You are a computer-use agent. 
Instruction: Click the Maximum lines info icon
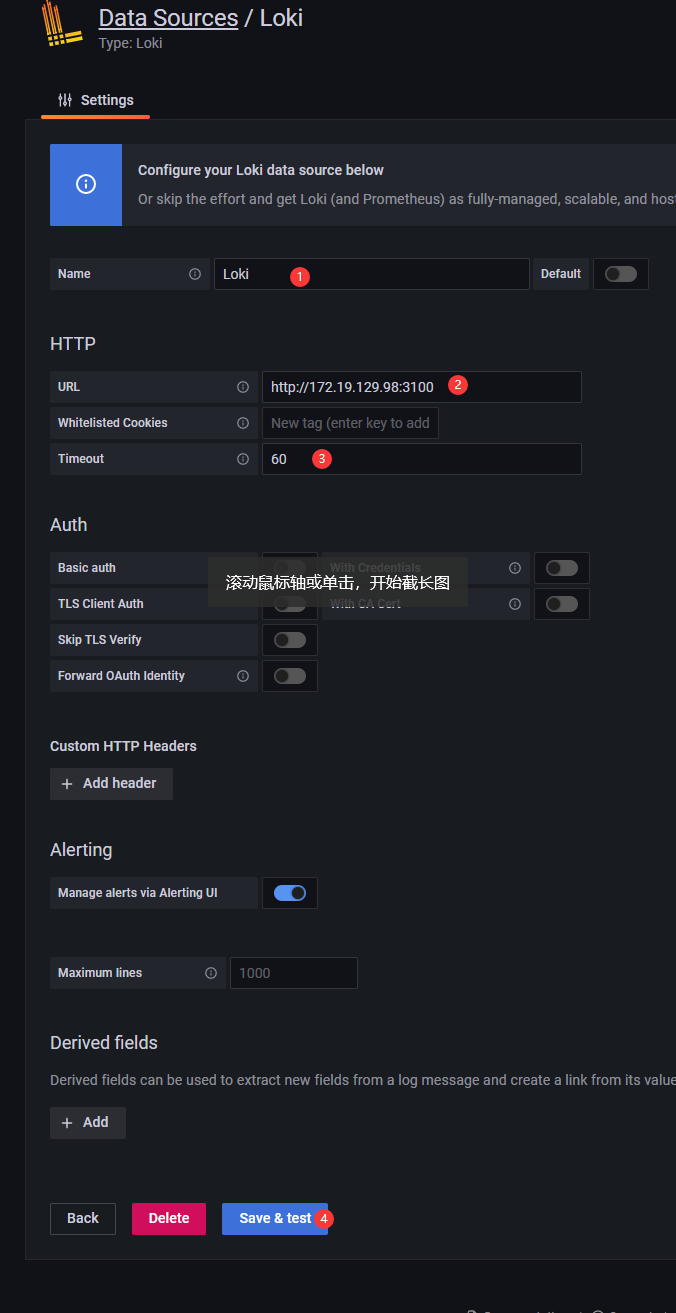pos(211,973)
